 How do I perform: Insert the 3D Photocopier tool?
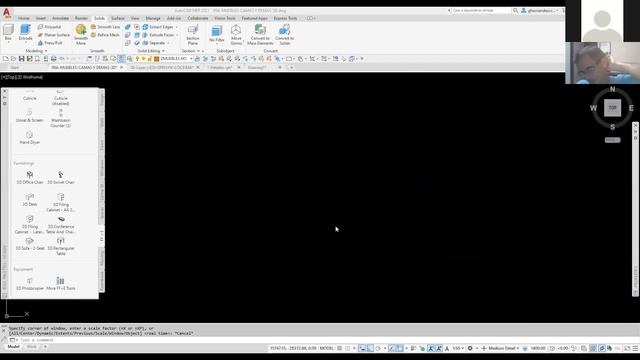click(30, 284)
